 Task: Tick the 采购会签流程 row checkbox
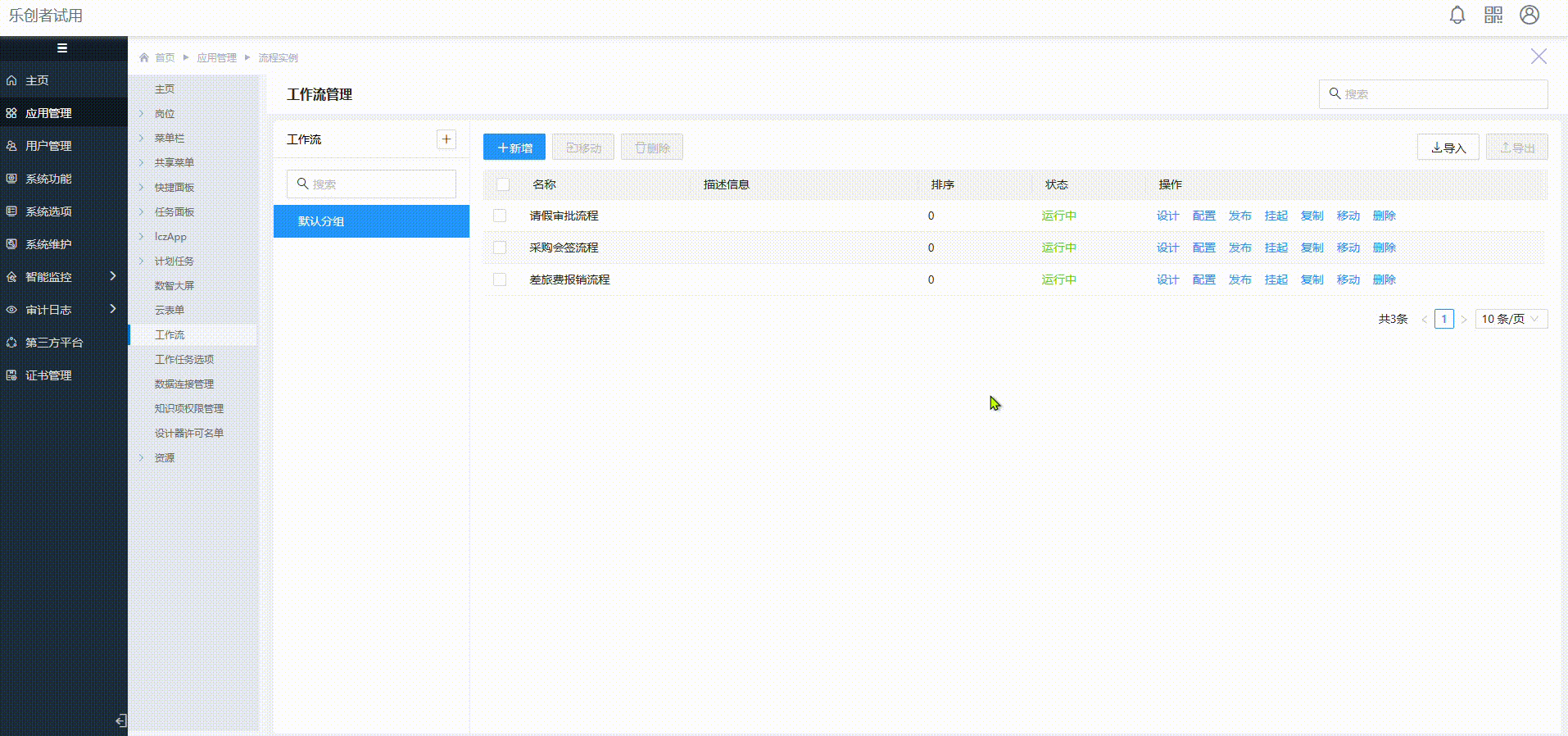[500, 248]
